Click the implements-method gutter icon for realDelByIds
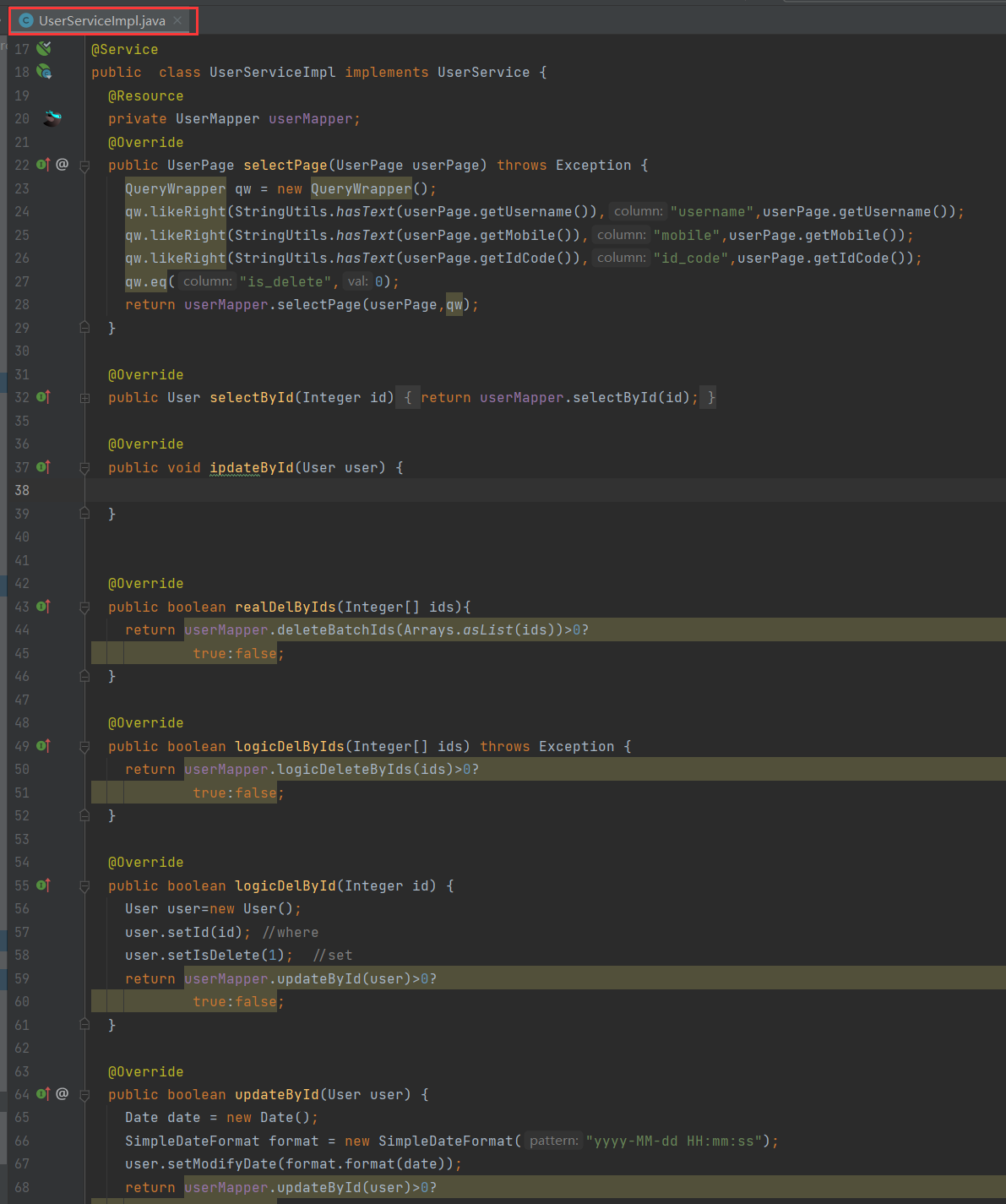1006x1204 pixels. point(44,607)
